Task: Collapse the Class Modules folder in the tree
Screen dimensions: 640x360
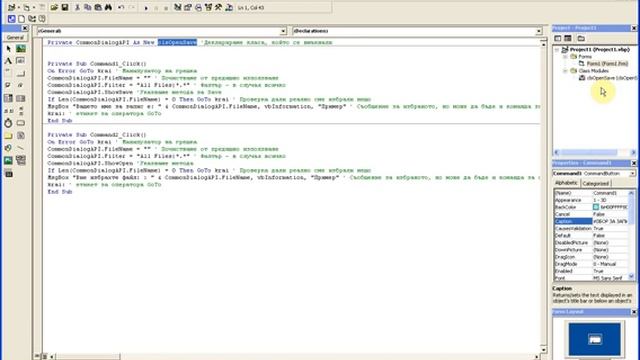Action: pyautogui.click(x=566, y=71)
